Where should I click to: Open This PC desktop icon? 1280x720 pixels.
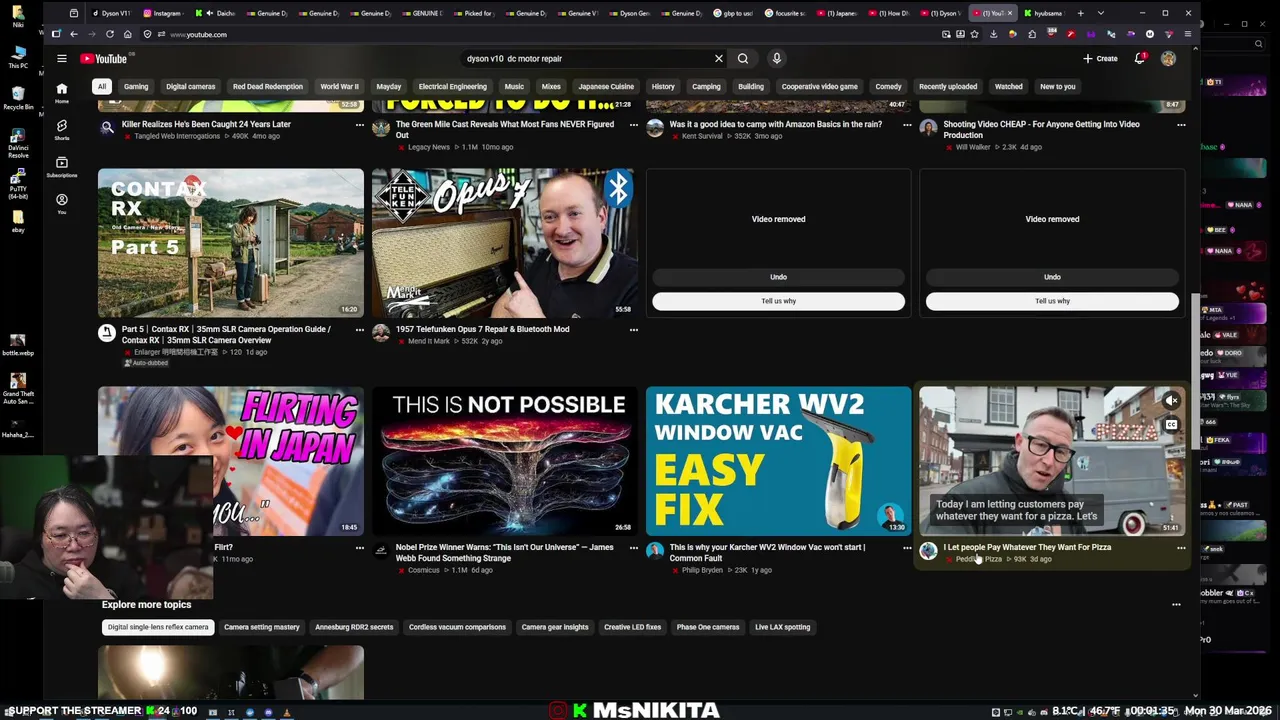pos(17,56)
